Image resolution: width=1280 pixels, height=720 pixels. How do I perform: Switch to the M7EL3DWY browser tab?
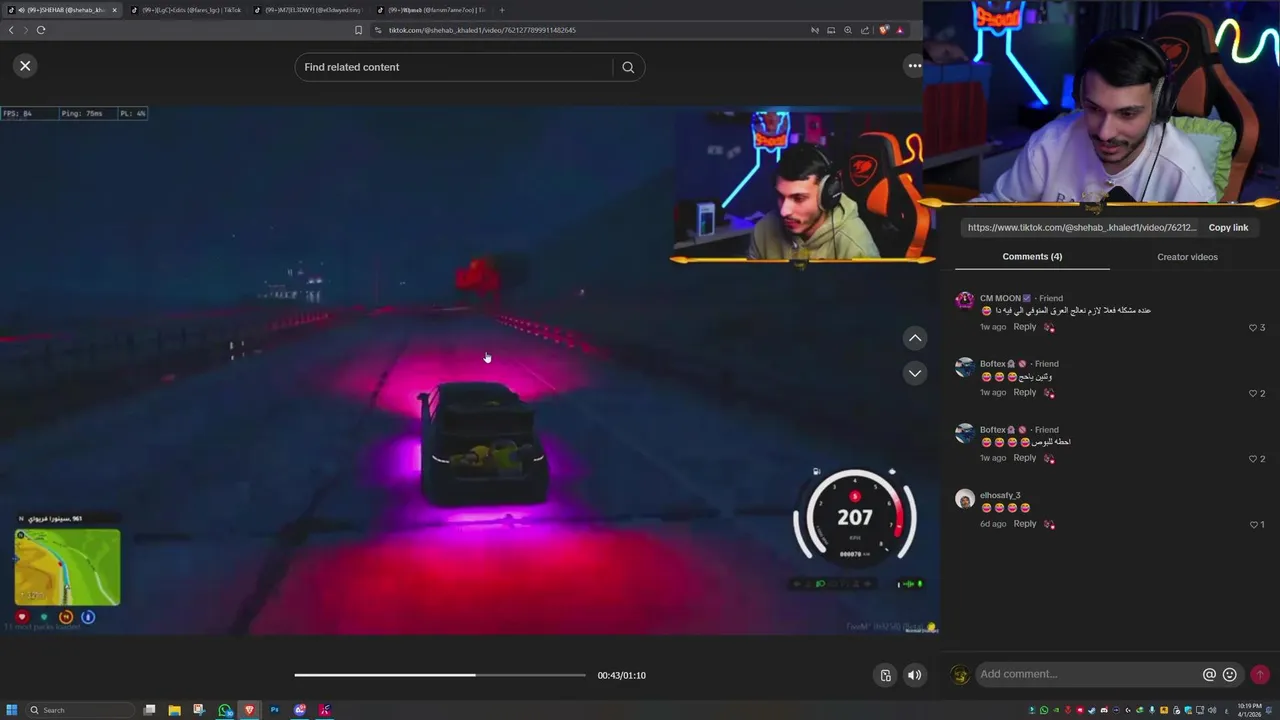click(x=310, y=10)
